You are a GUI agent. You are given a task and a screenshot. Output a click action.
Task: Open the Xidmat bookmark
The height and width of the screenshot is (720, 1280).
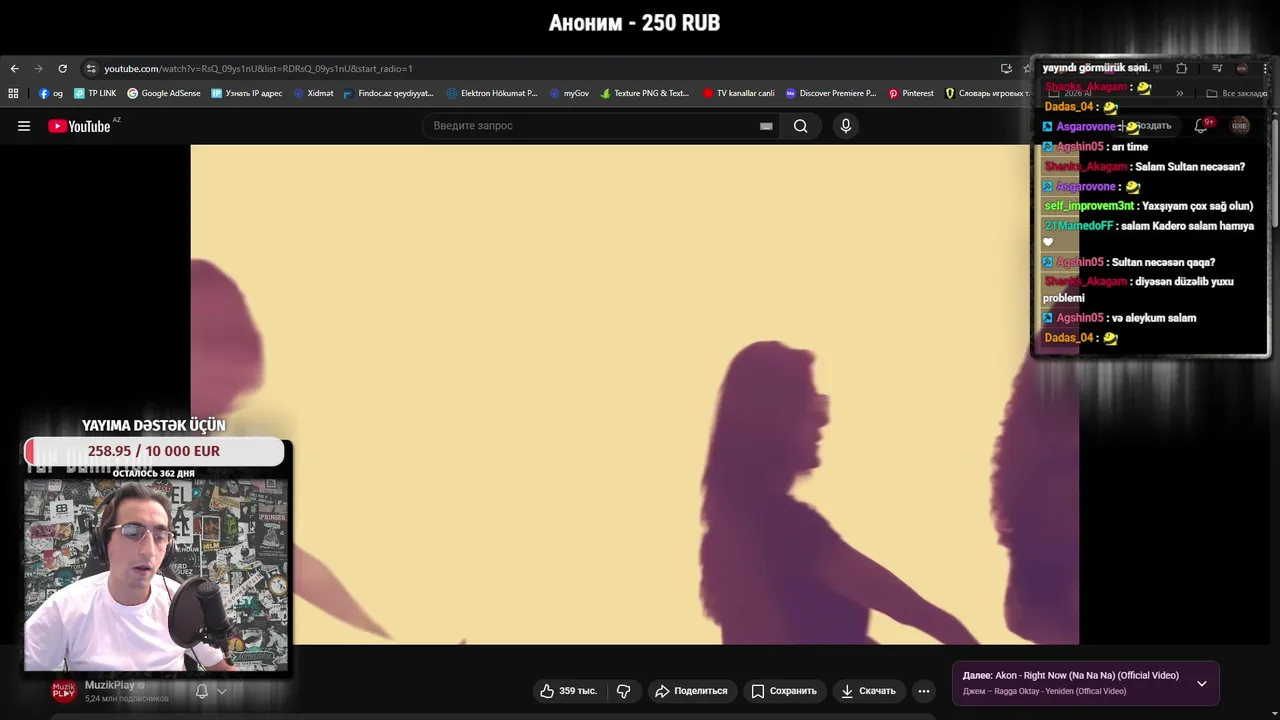click(x=313, y=93)
